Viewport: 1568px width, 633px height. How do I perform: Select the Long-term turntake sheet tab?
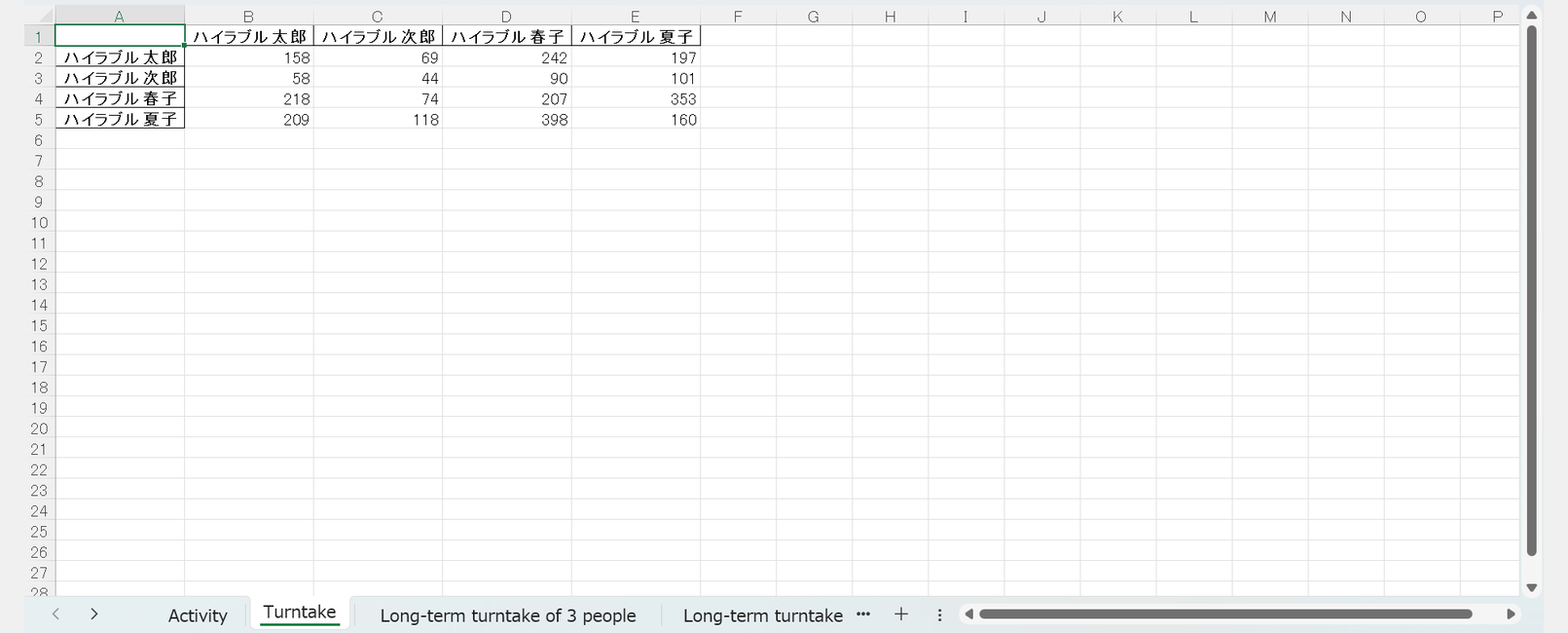pos(762,615)
